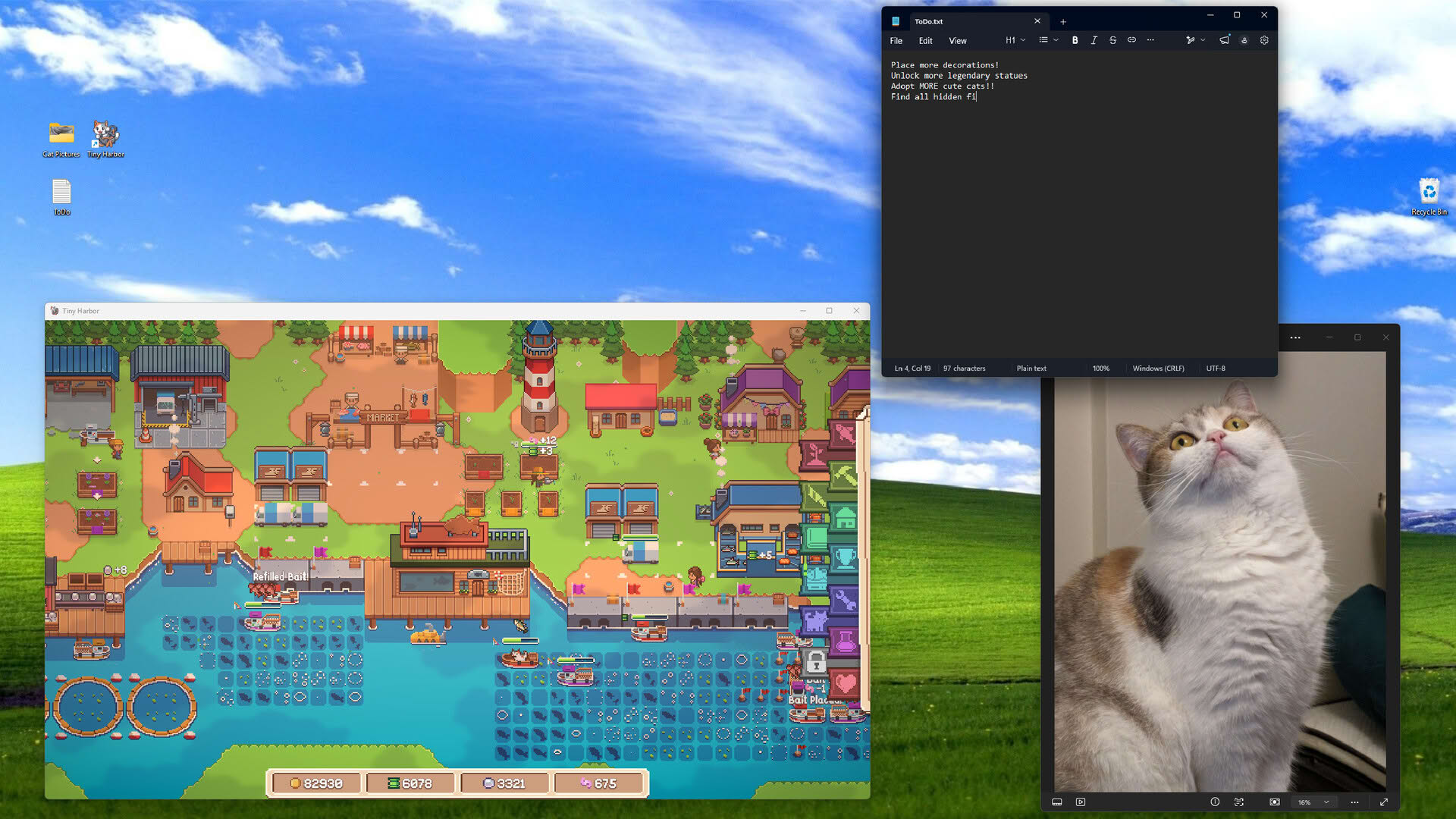Screen dimensions: 1456x819
Task: Open the green book menu in Tiny Harbor
Action: point(815,539)
